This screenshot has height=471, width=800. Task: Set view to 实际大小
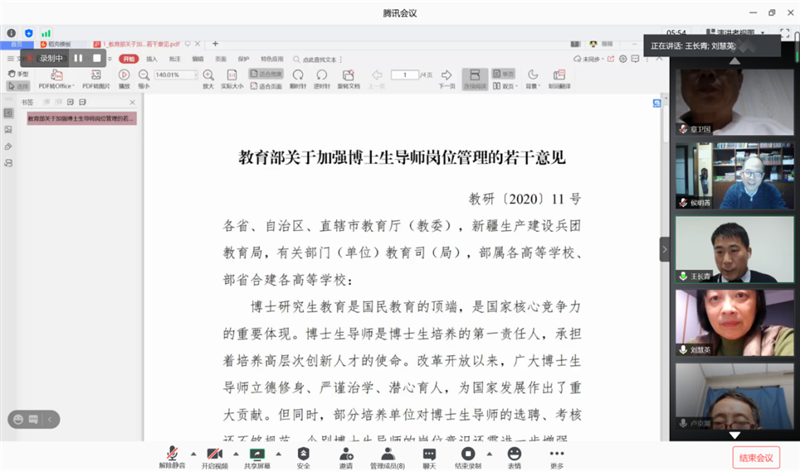[232, 80]
